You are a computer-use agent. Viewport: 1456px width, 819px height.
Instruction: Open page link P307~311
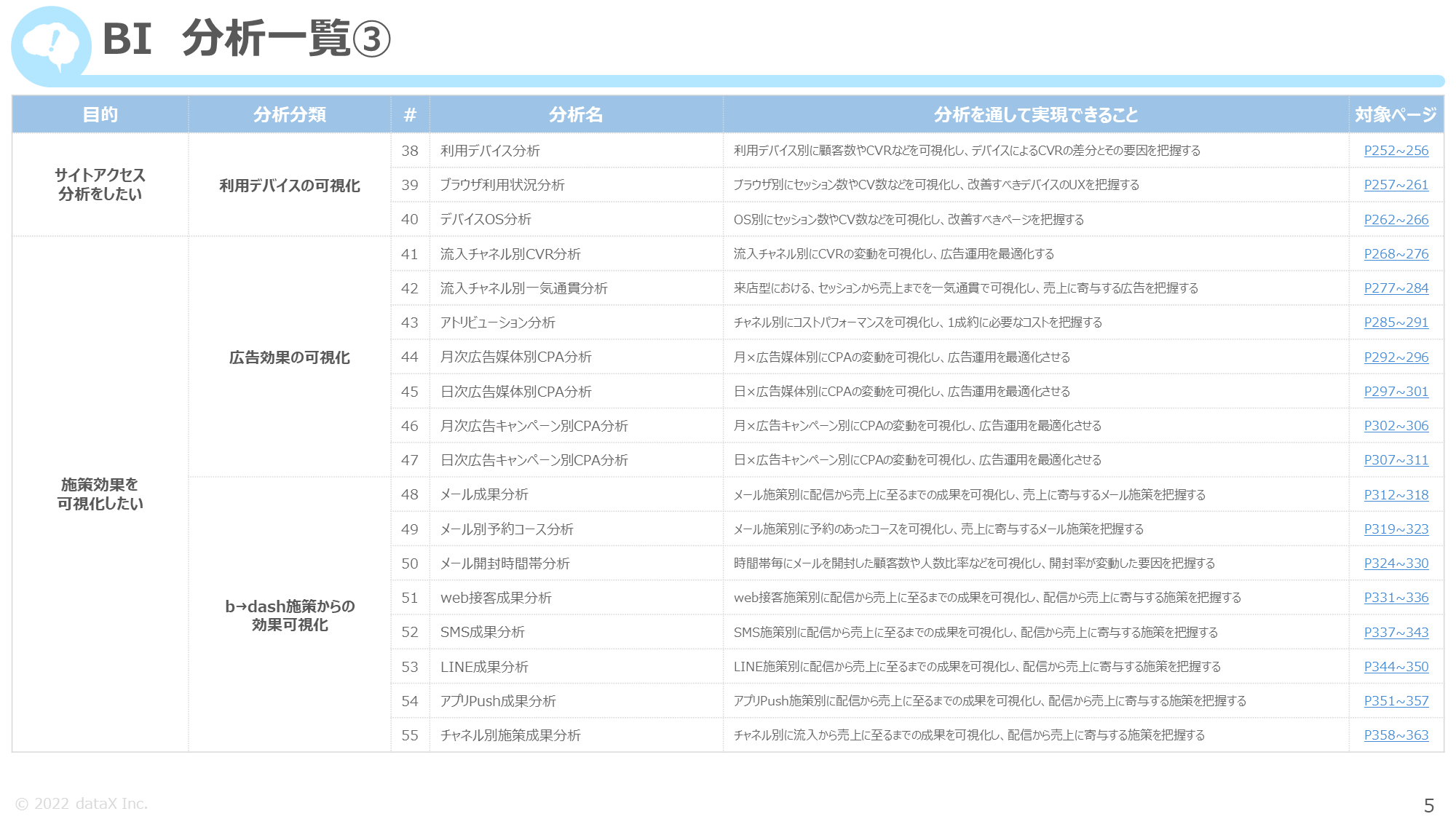[x=1396, y=460]
